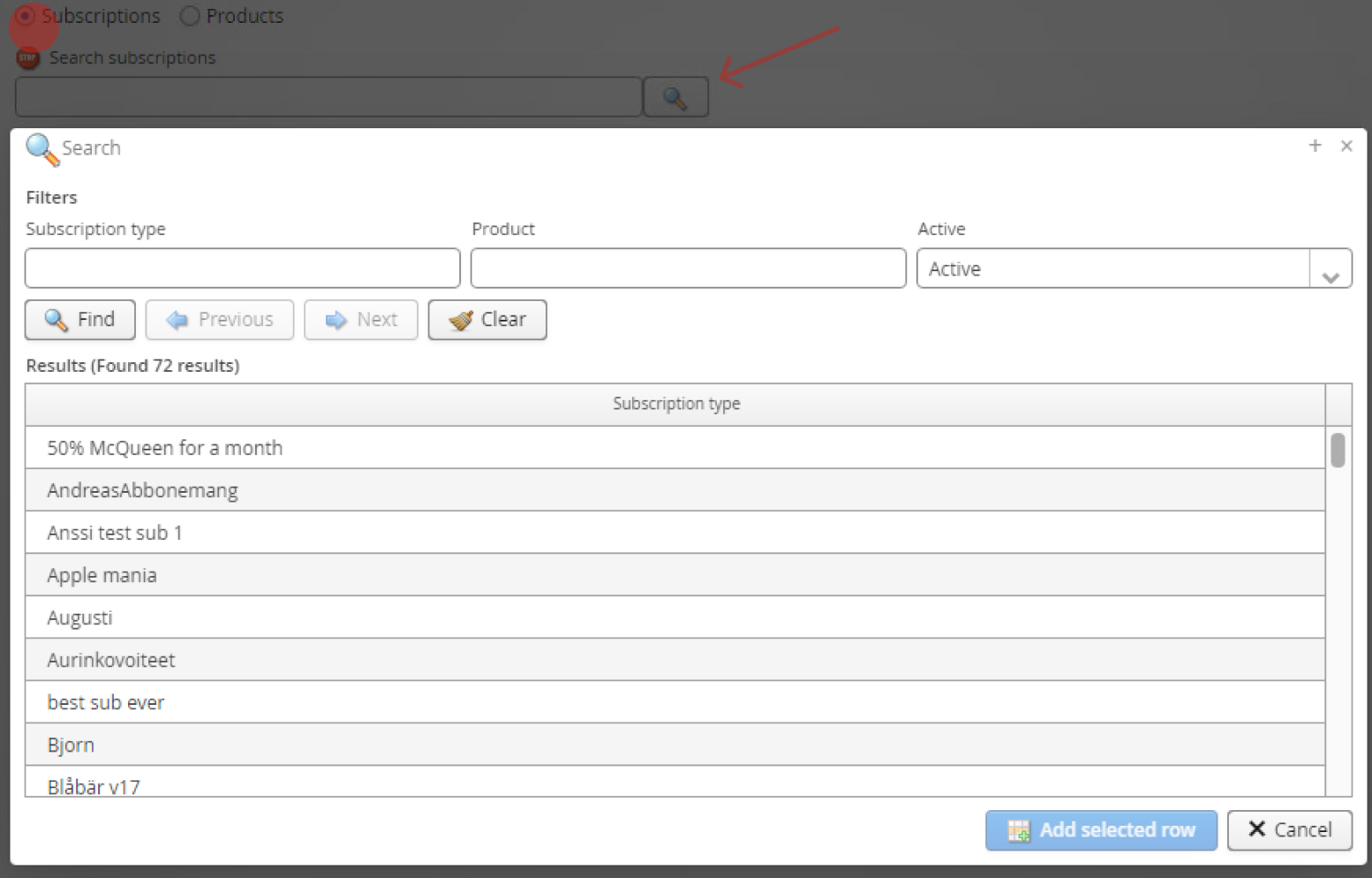Expand the Active dropdown arrow

(1331, 269)
